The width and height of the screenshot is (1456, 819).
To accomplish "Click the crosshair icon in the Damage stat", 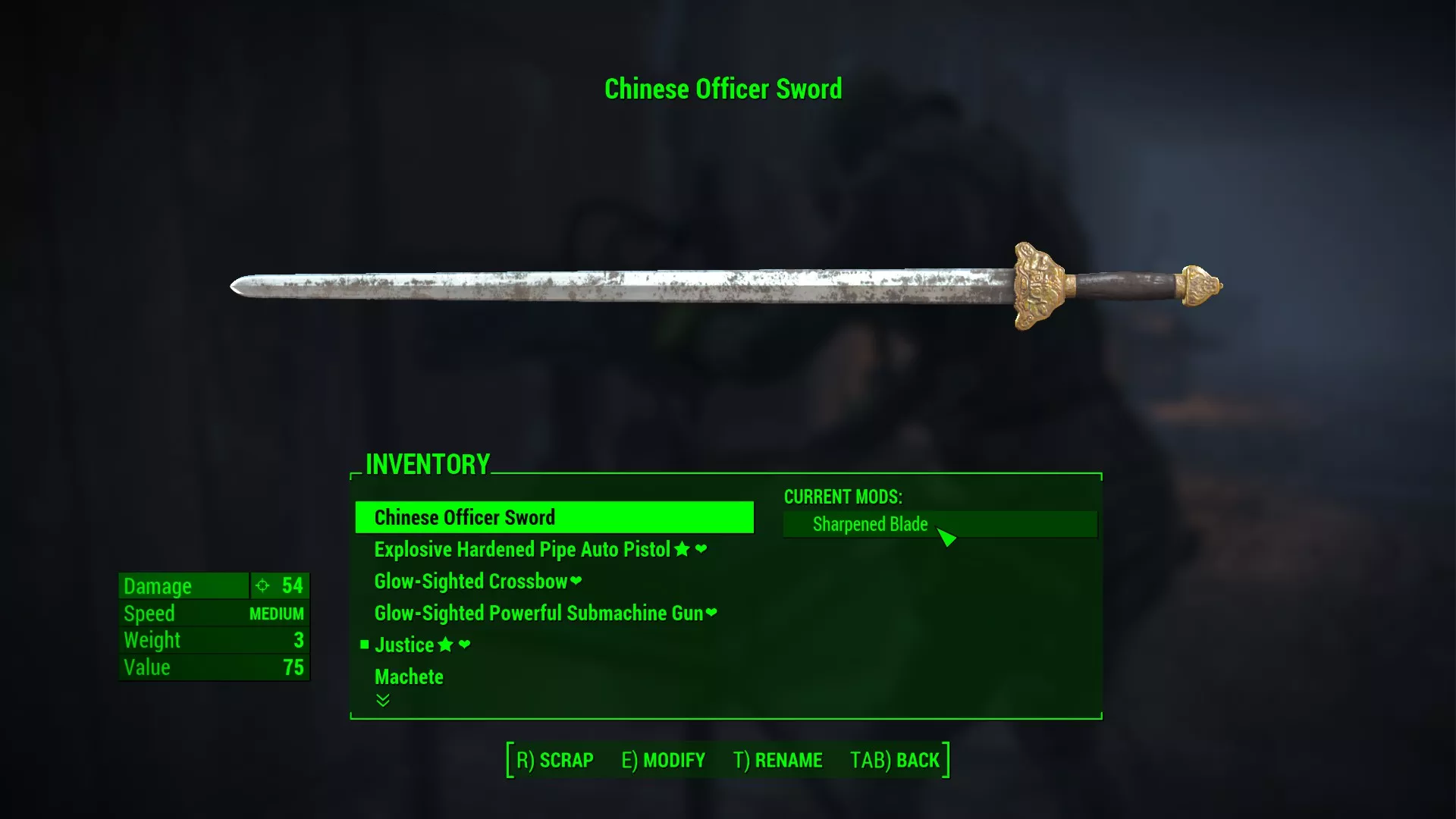I will 262,585.
